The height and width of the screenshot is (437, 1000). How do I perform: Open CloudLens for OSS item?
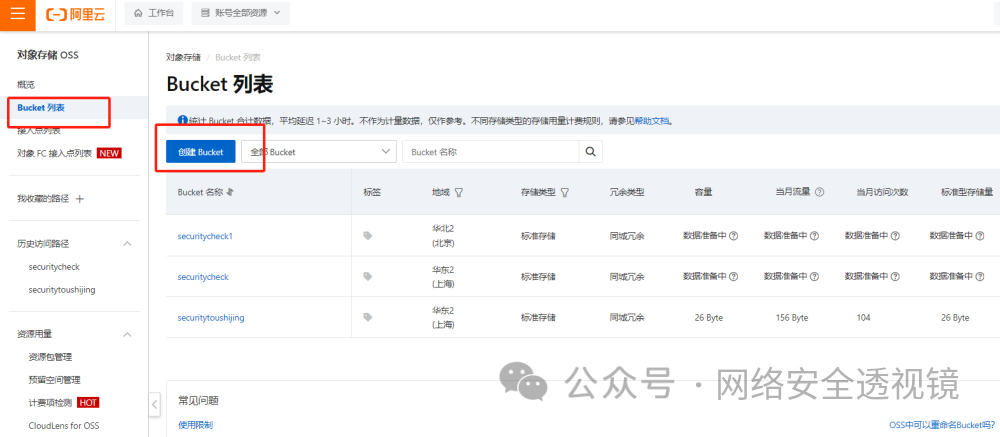tap(64, 426)
